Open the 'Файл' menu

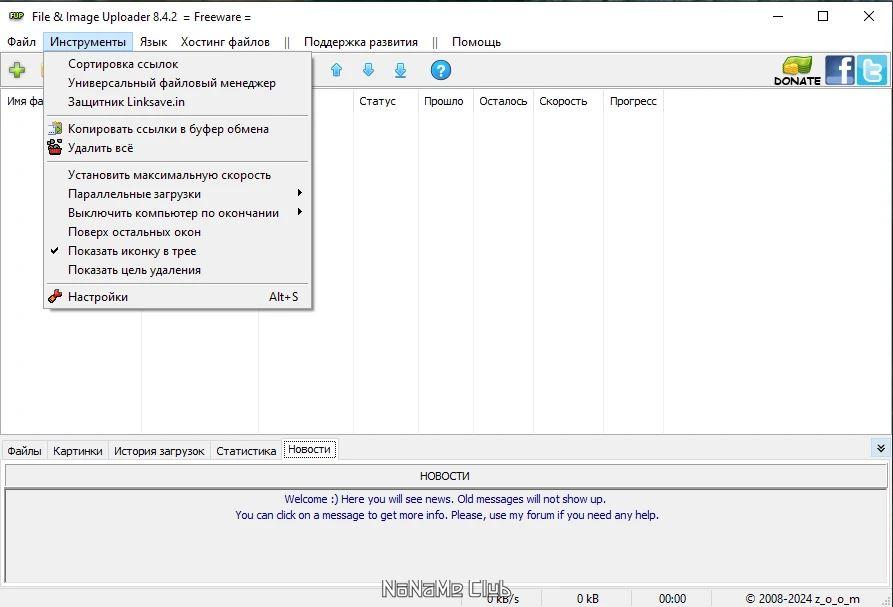[x=21, y=42]
